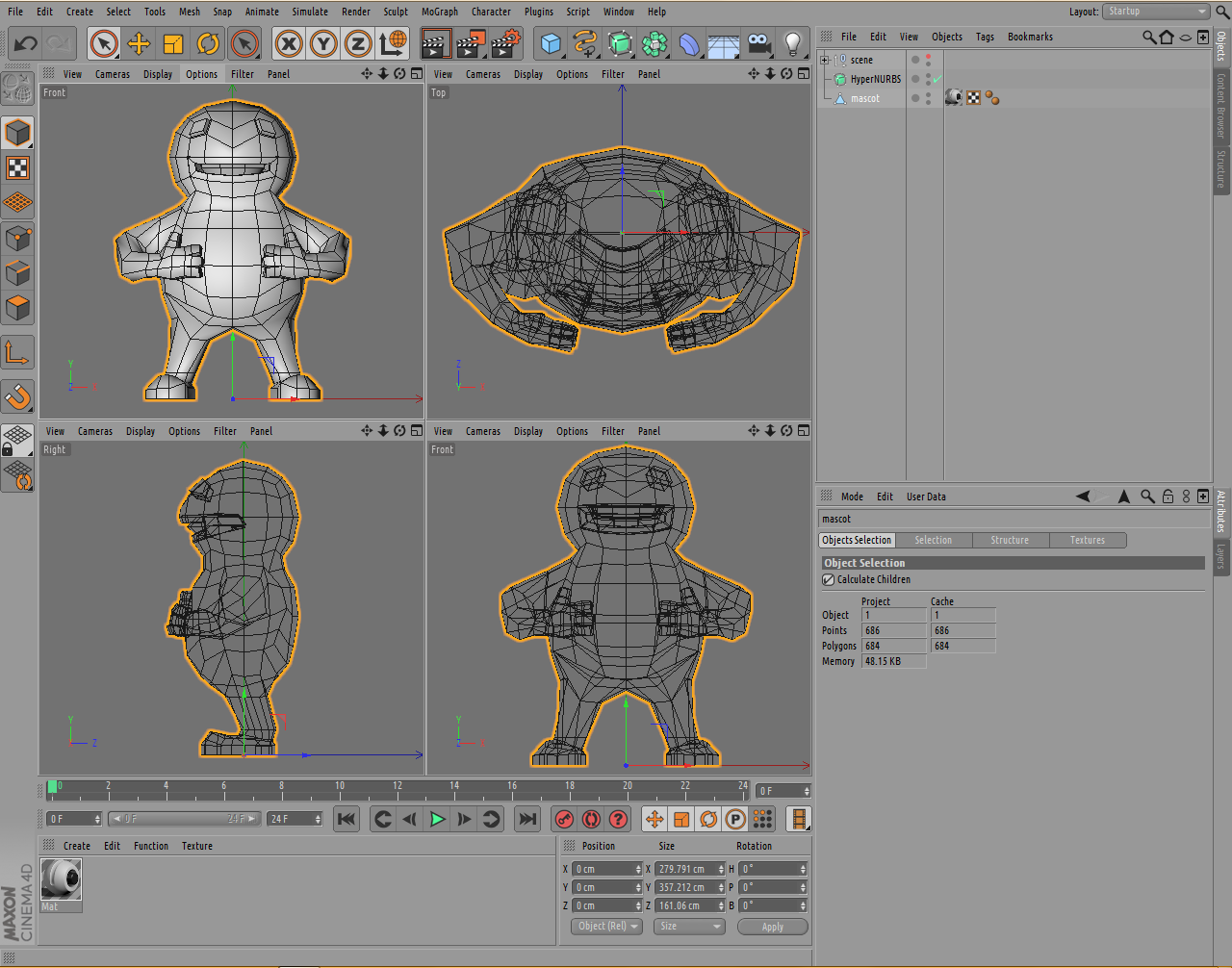Activate the Rotate tool in the toolbar
This screenshot has height=968, width=1232.
[x=209, y=43]
